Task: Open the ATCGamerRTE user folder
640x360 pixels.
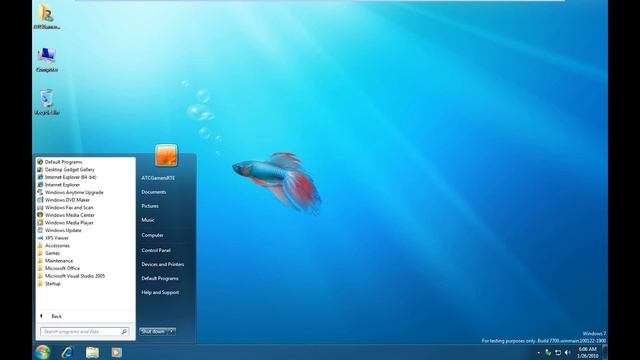Action: coord(158,178)
